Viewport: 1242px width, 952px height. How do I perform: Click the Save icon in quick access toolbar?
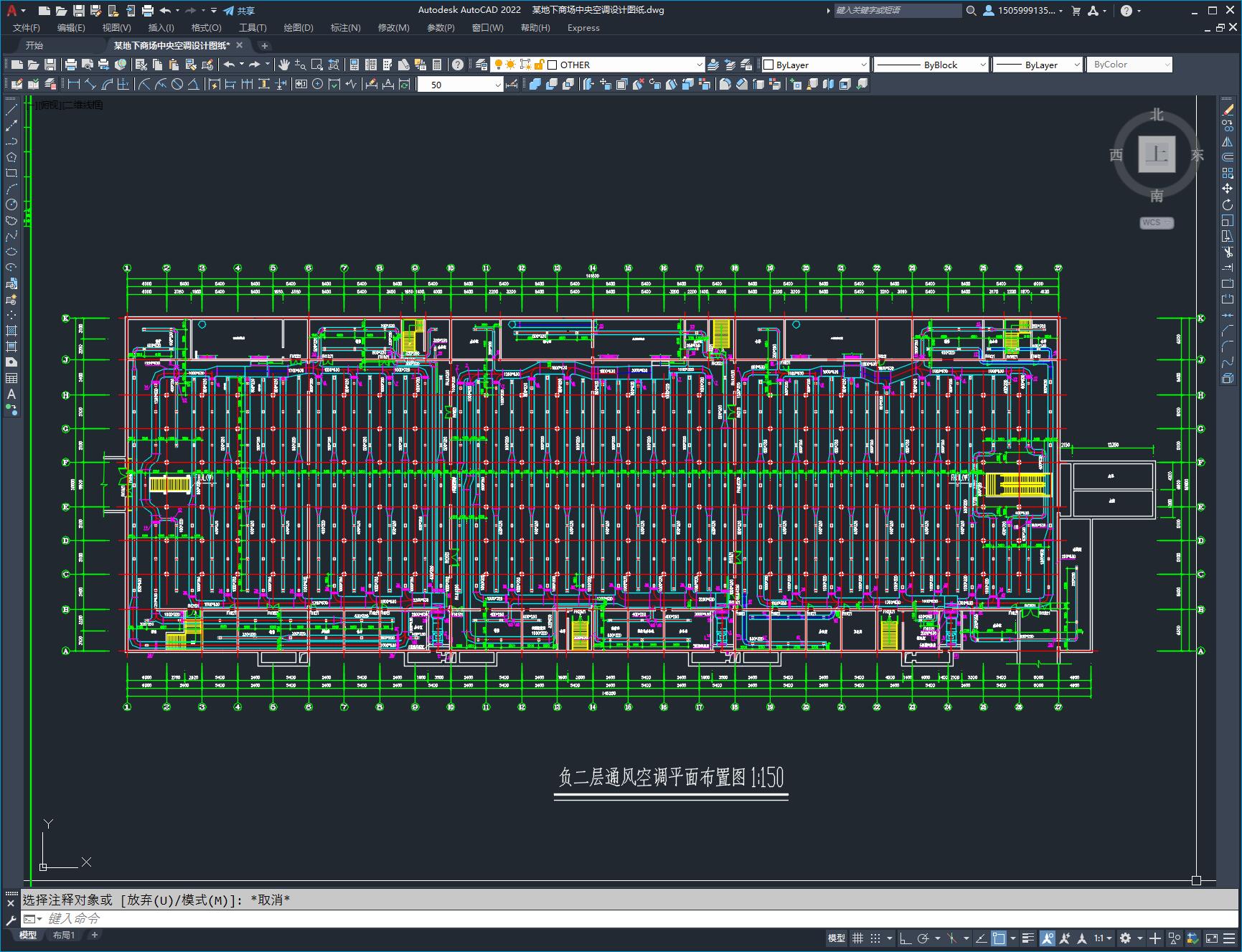[79, 11]
